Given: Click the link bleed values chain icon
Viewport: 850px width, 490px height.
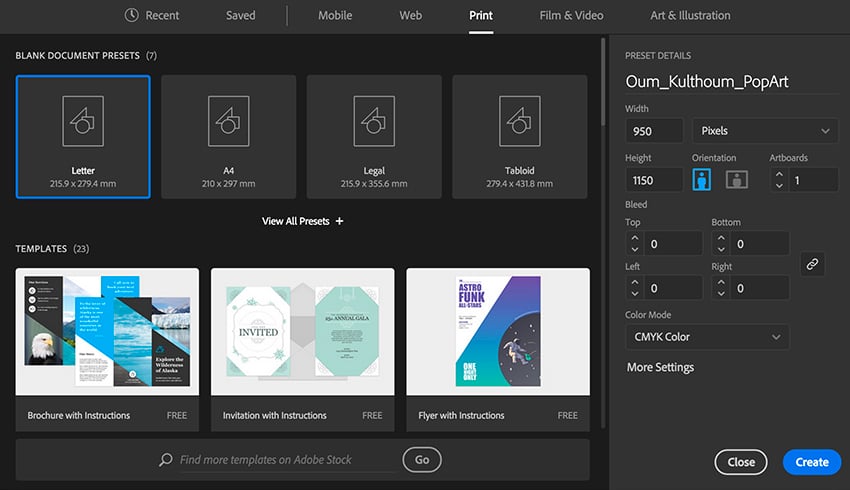Looking at the screenshot, I should (812, 264).
